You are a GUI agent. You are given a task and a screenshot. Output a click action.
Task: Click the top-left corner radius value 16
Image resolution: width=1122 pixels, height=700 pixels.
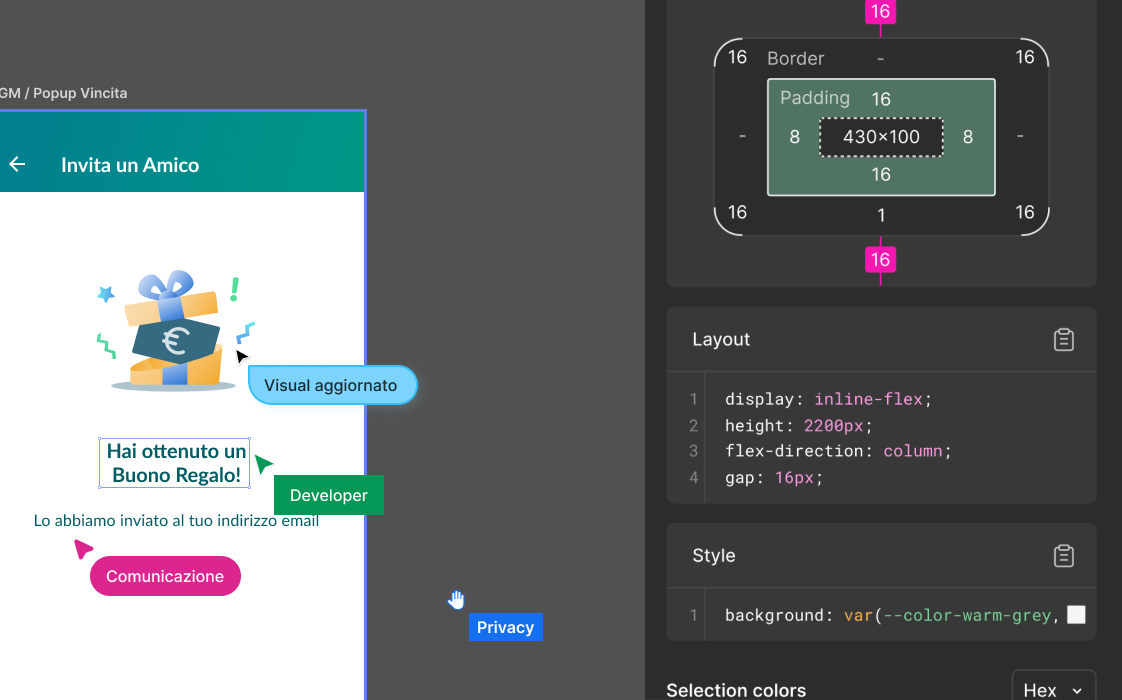pos(737,57)
